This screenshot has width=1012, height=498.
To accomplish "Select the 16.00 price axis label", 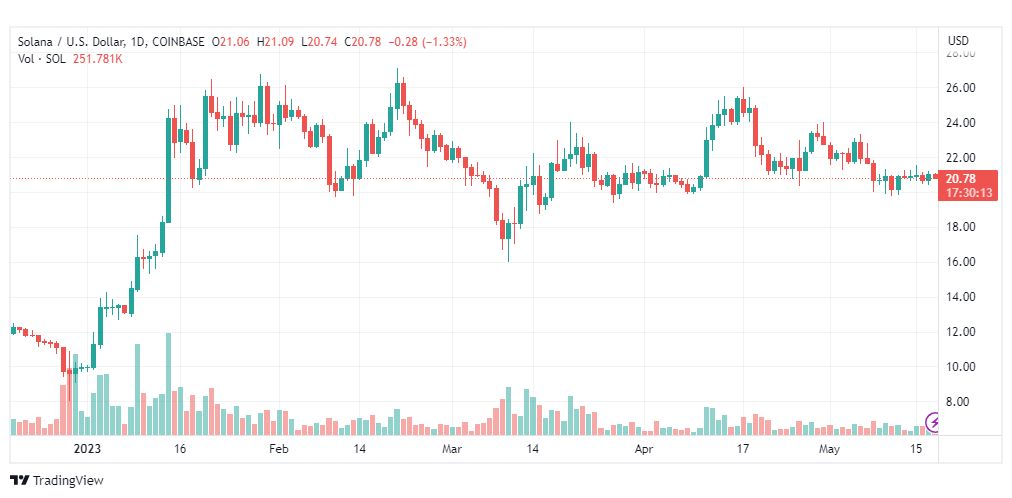I will (x=960, y=262).
